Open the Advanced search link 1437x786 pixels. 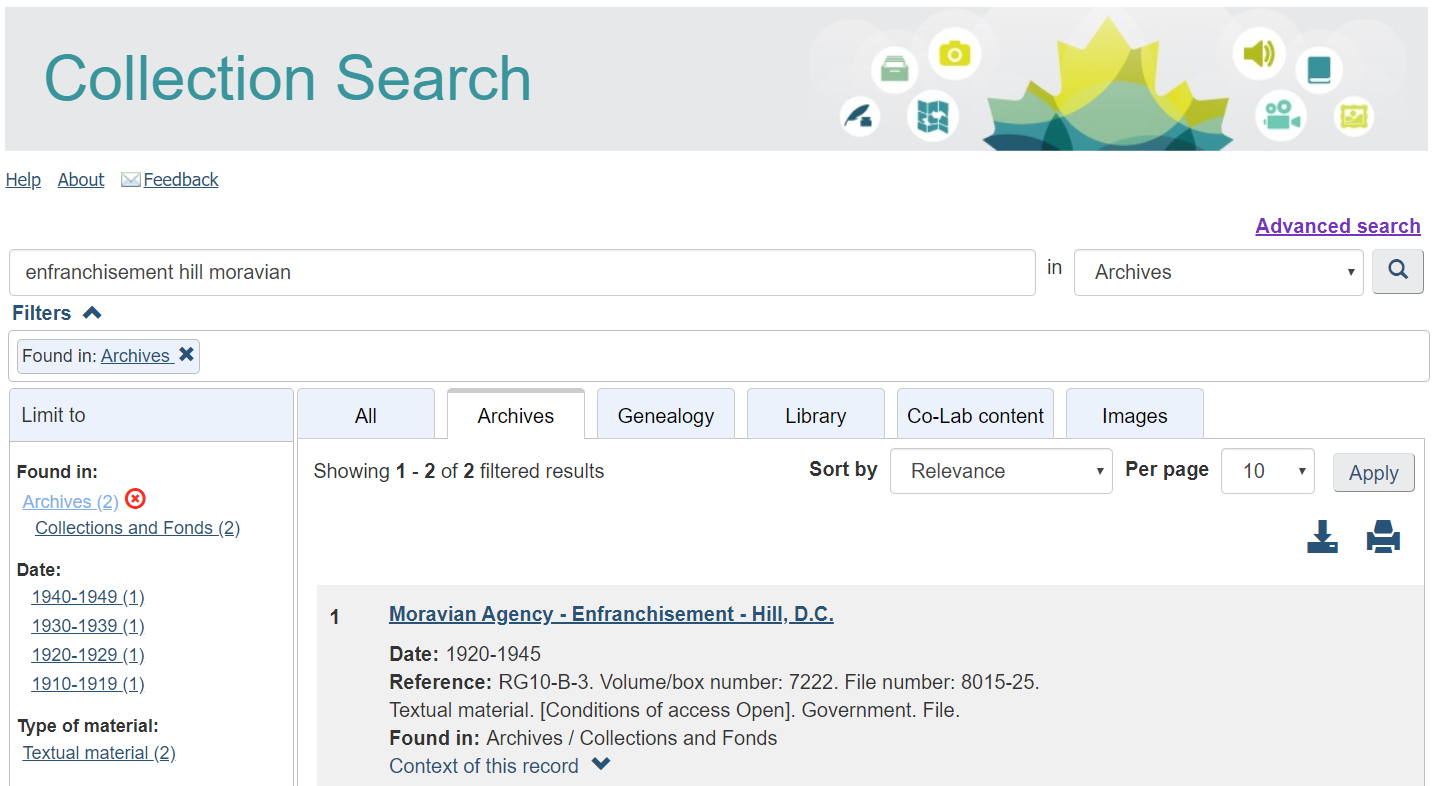pos(1337,226)
